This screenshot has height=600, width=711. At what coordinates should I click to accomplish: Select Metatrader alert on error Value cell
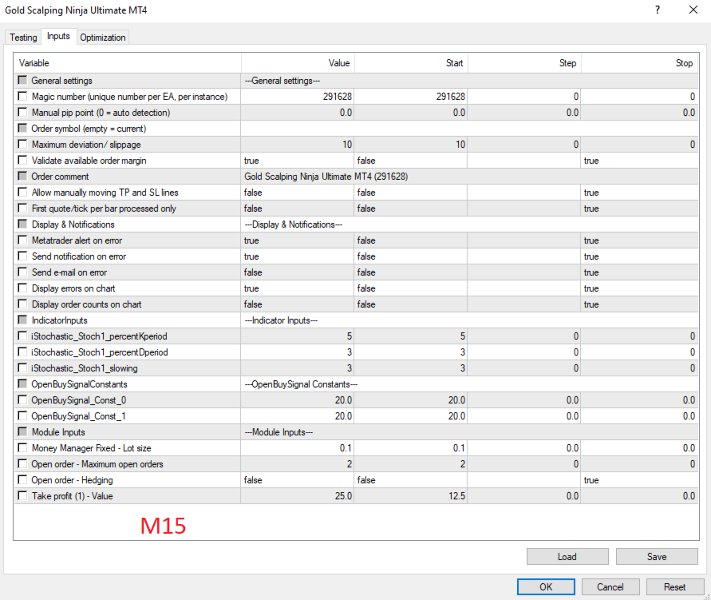coord(297,240)
